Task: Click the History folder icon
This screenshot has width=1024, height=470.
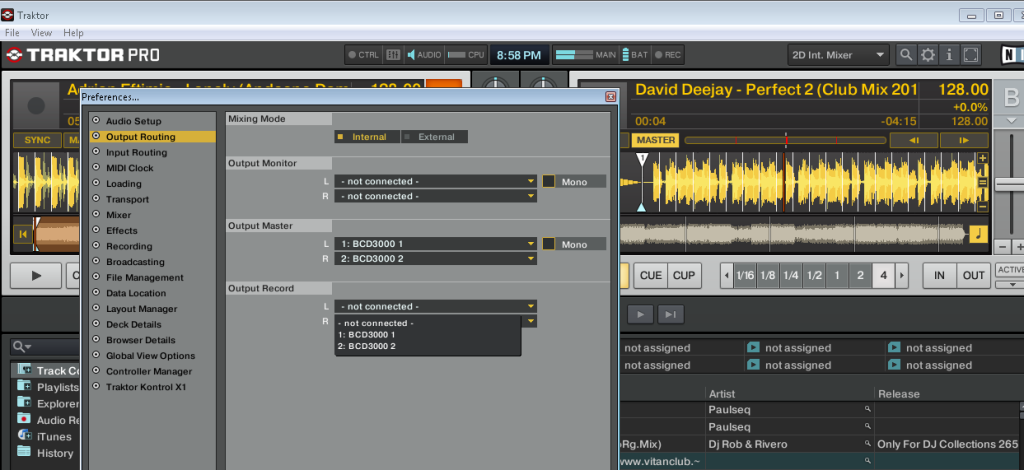Action: point(25,452)
